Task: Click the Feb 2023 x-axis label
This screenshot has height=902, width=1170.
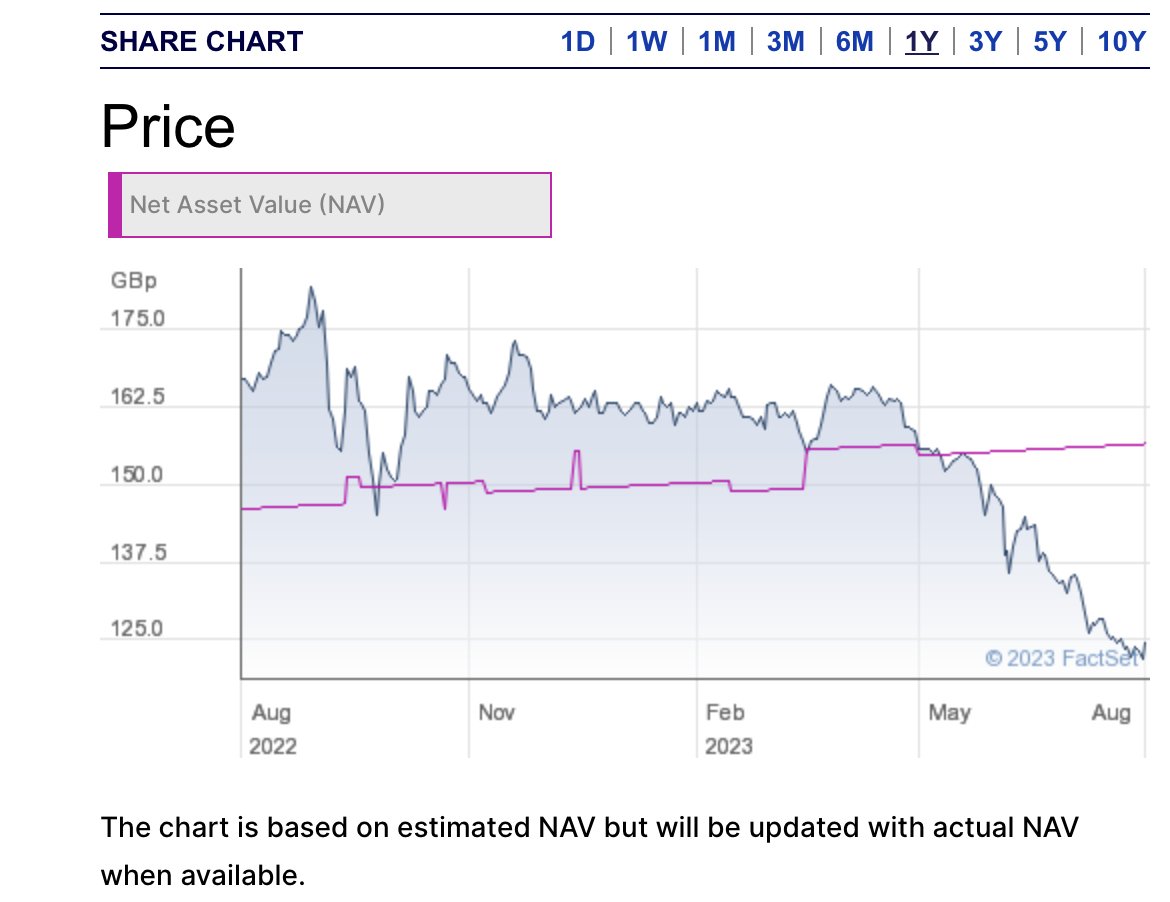Action: (x=728, y=729)
